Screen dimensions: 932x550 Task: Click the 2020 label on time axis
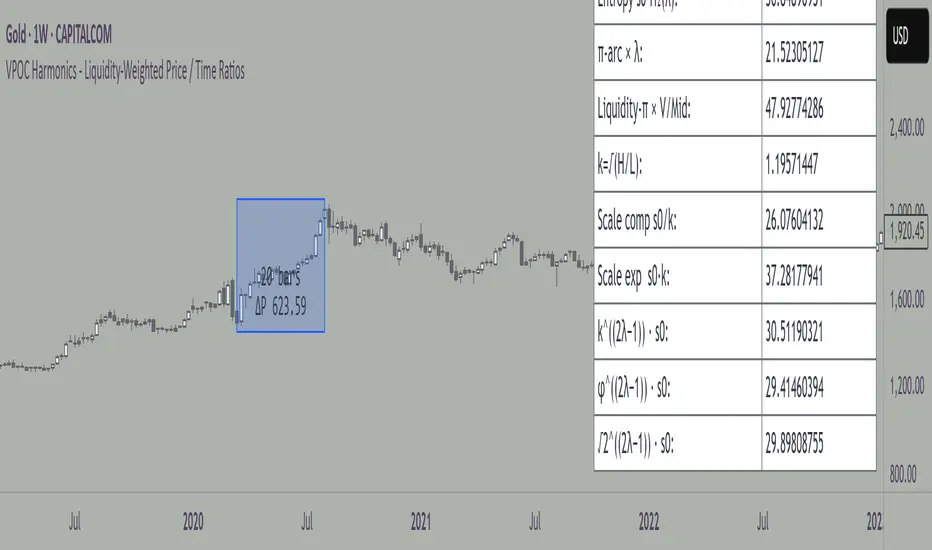click(x=193, y=521)
